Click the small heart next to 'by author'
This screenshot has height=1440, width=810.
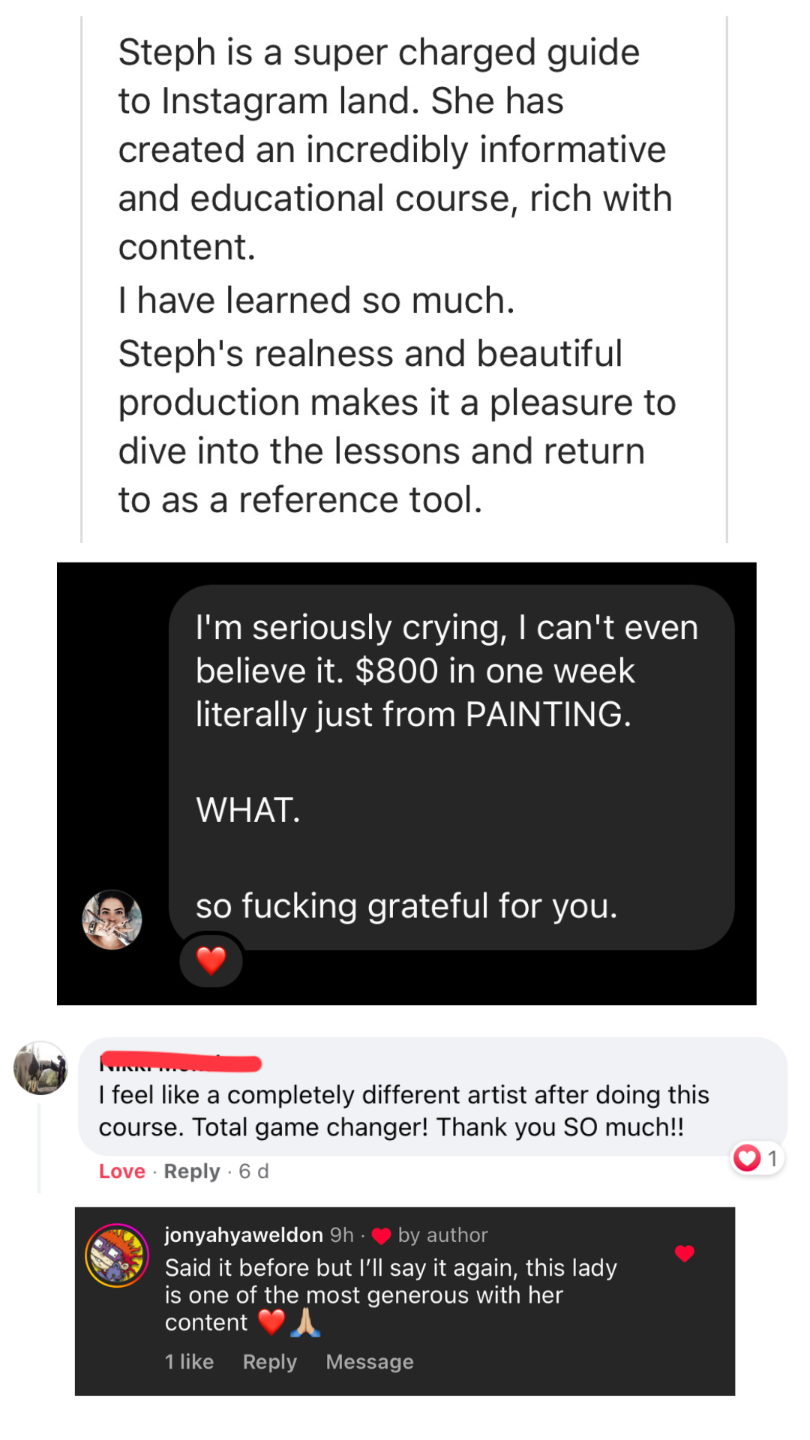[381, 1236]
